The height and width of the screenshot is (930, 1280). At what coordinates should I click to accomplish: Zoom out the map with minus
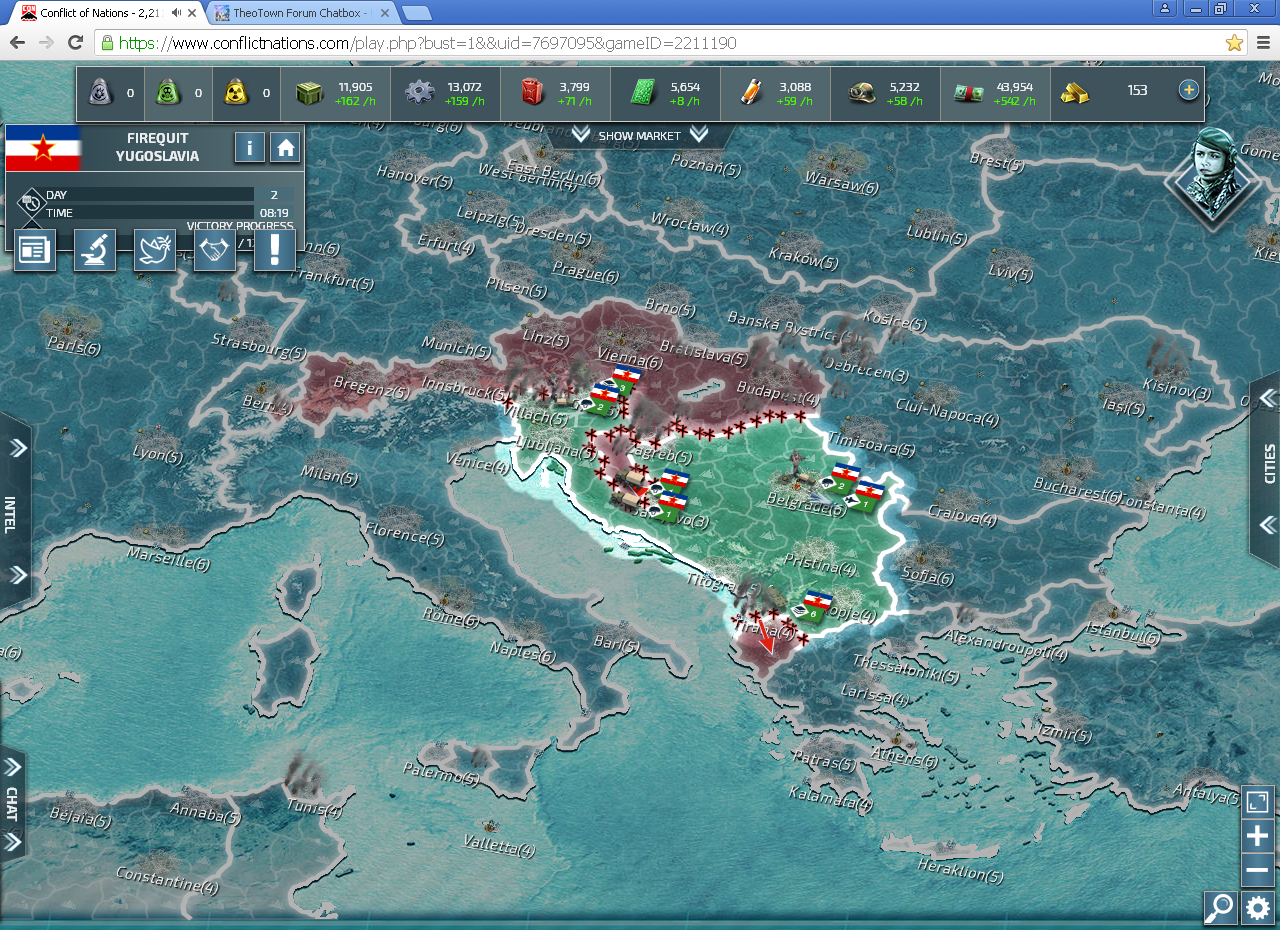point(1258,870)
